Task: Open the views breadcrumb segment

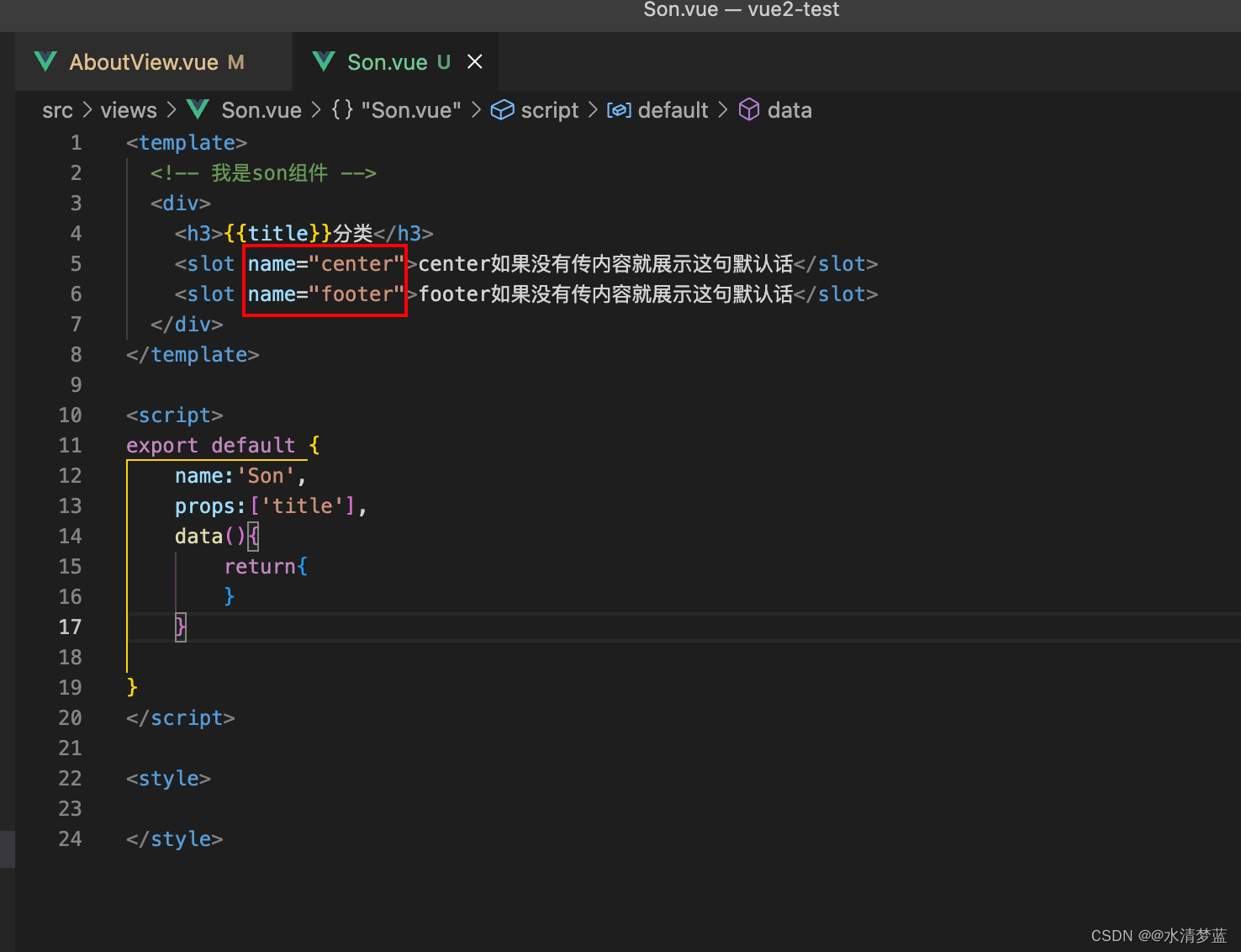Action: coord(129,110)
